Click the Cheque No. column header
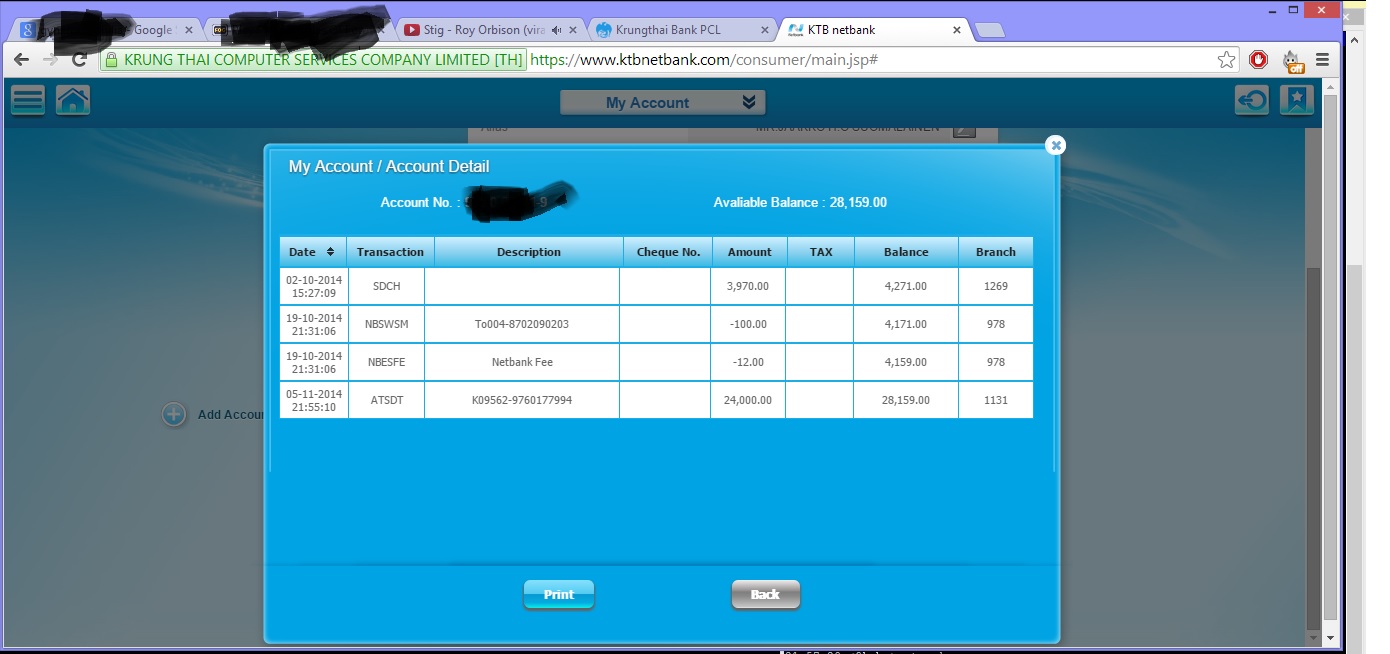The width and height of the screenshot is (1390, 654). point(668,252)
